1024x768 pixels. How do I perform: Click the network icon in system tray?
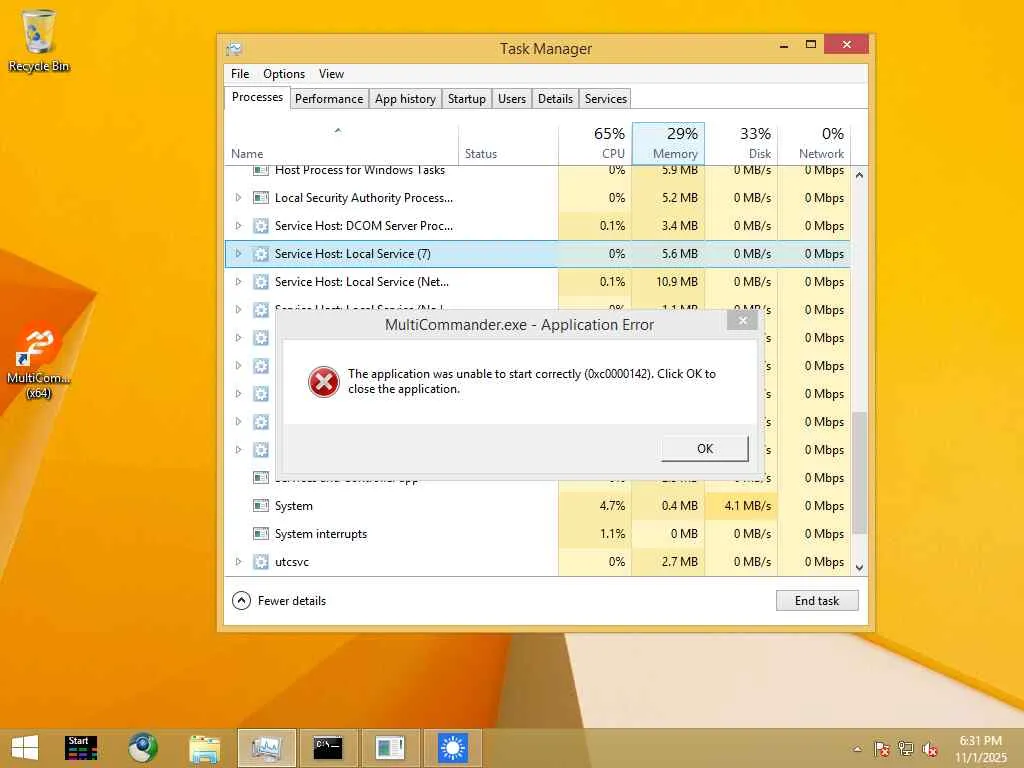906,749
